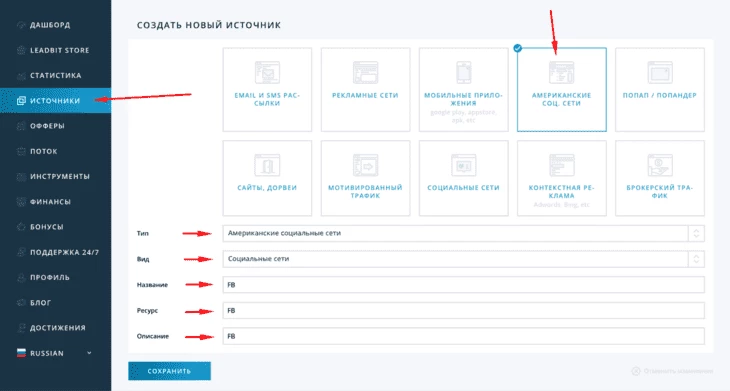
Task: Go to Финансы section
Action: [x=55, y=202]
